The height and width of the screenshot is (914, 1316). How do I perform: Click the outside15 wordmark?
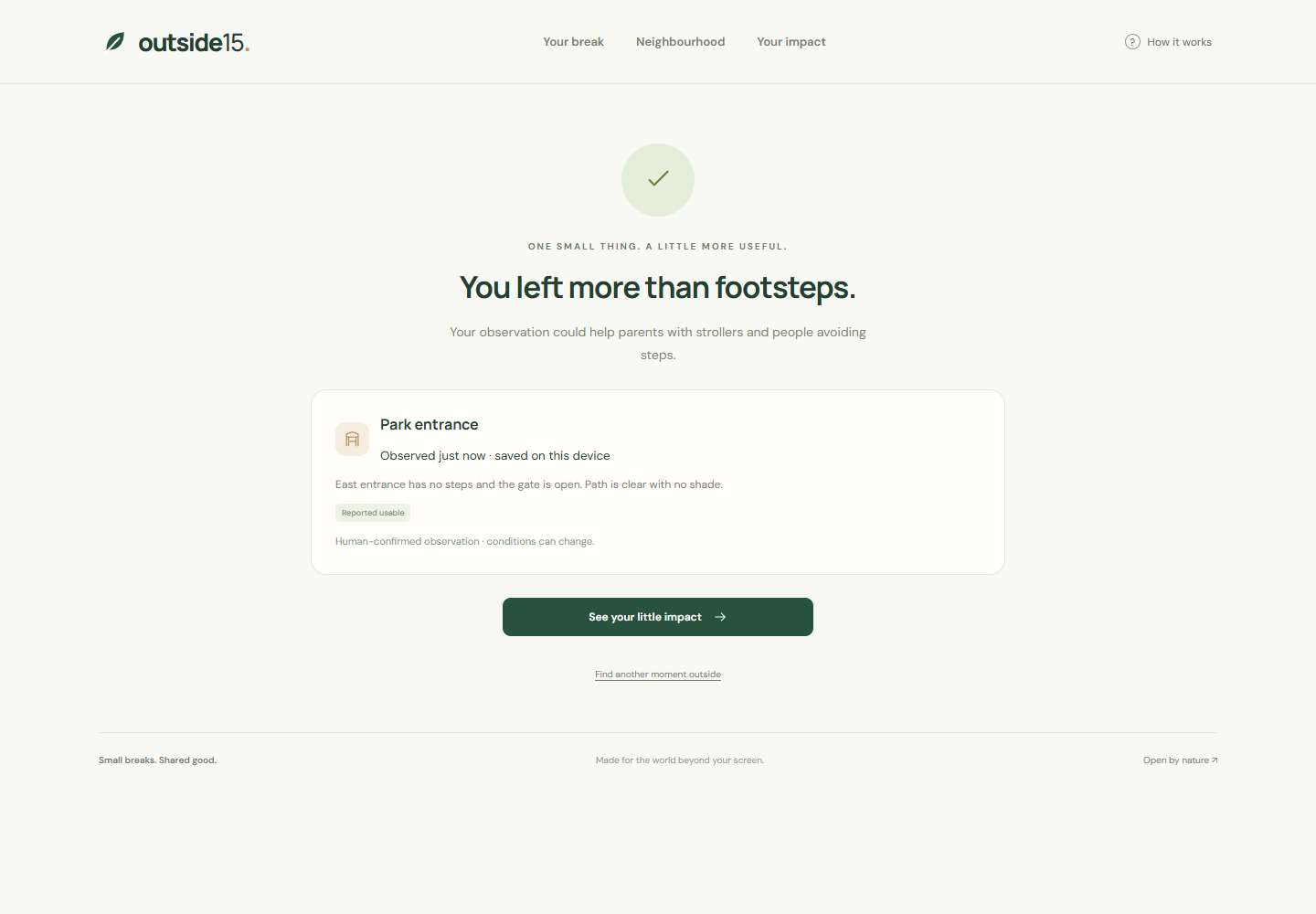[x=194, y=42]
